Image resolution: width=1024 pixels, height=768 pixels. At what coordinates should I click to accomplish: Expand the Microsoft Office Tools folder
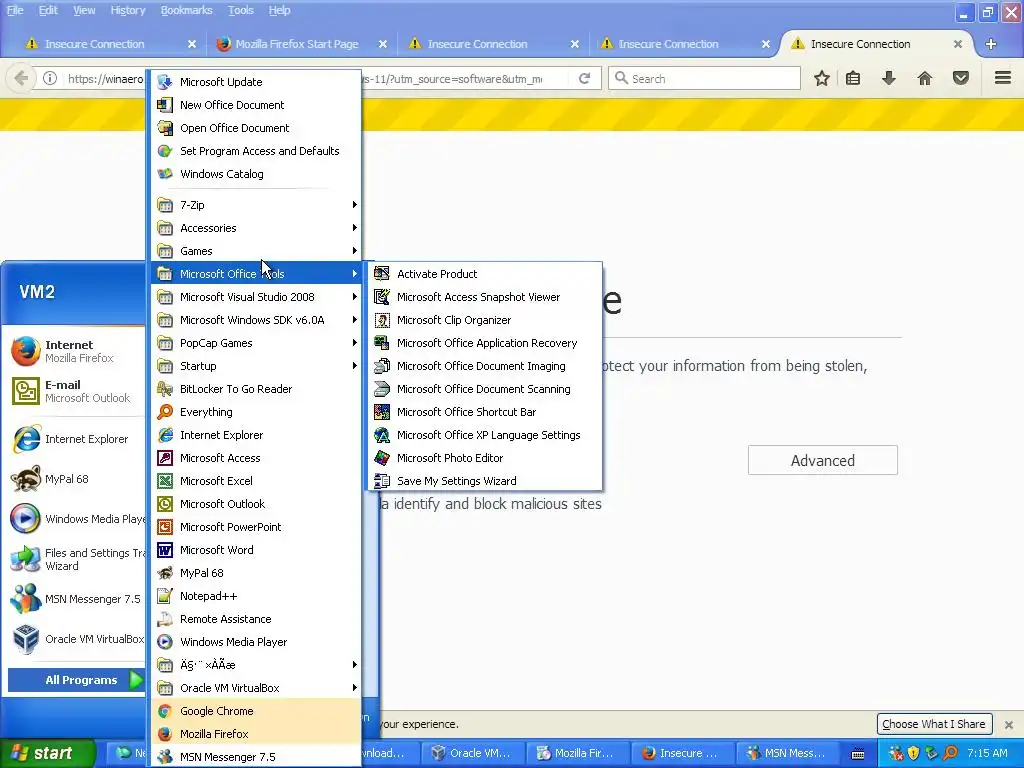click(x=256, y=274)
